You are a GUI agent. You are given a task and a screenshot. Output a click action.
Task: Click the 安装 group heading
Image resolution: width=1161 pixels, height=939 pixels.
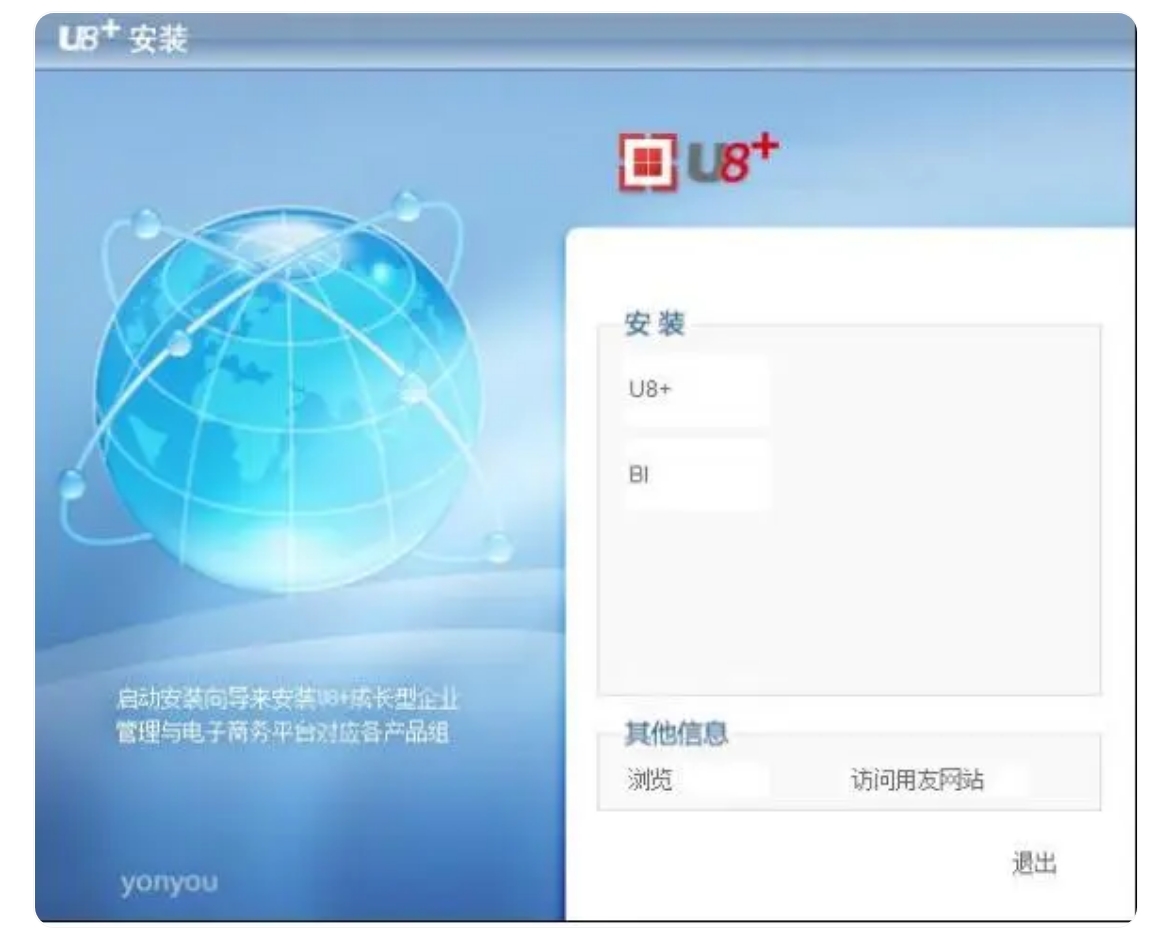pyautogui.click(x=655, y=324)
